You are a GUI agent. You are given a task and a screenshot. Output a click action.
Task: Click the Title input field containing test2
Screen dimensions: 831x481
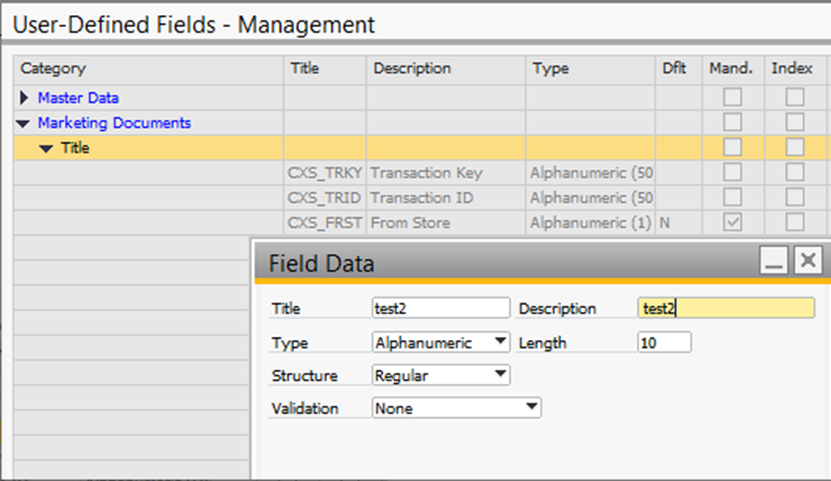(441, 308)
